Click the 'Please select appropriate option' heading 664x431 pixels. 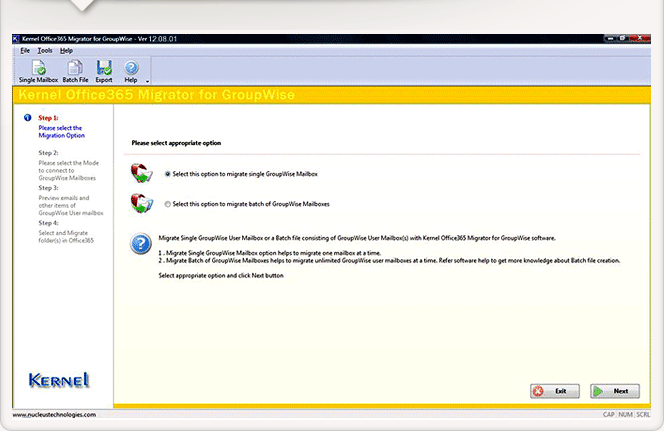click(x=176, y=143)
